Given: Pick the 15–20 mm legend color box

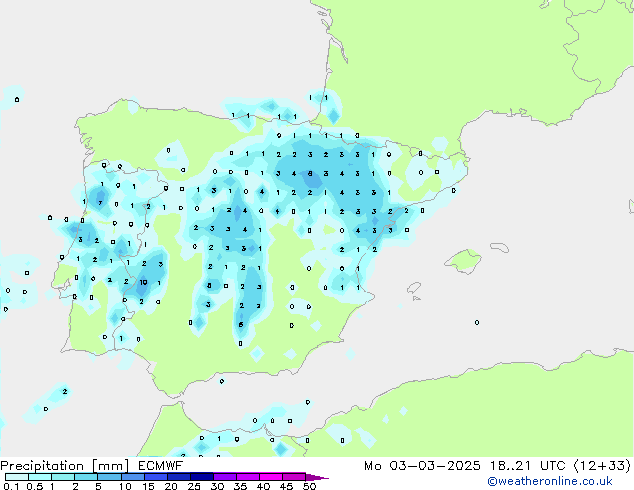Looking at the screenshot, I should 155,477.
